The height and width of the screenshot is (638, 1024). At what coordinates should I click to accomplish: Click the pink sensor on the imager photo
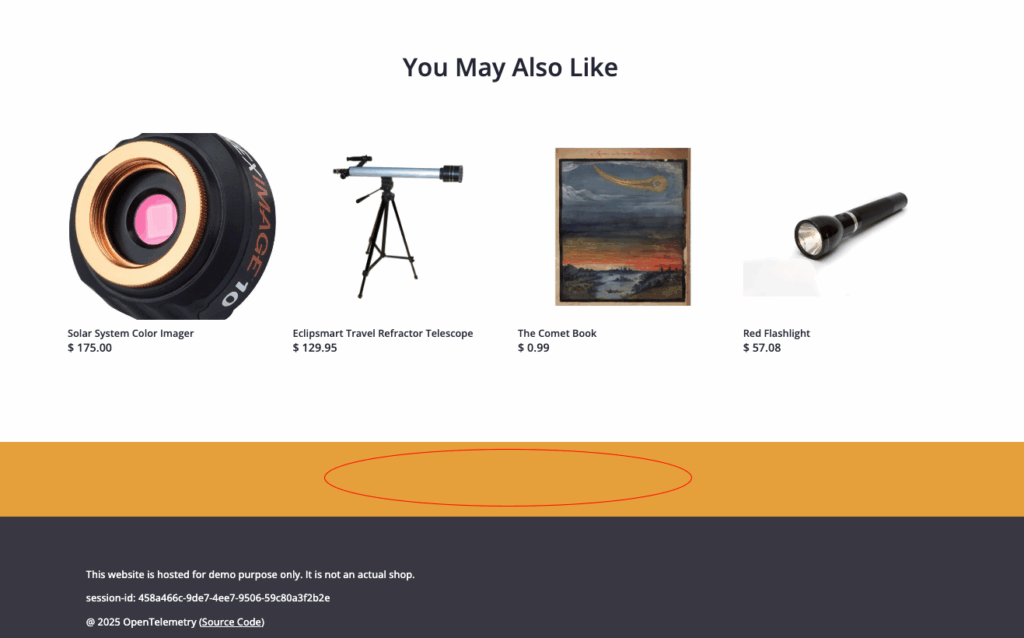click(x=156, y=220)
